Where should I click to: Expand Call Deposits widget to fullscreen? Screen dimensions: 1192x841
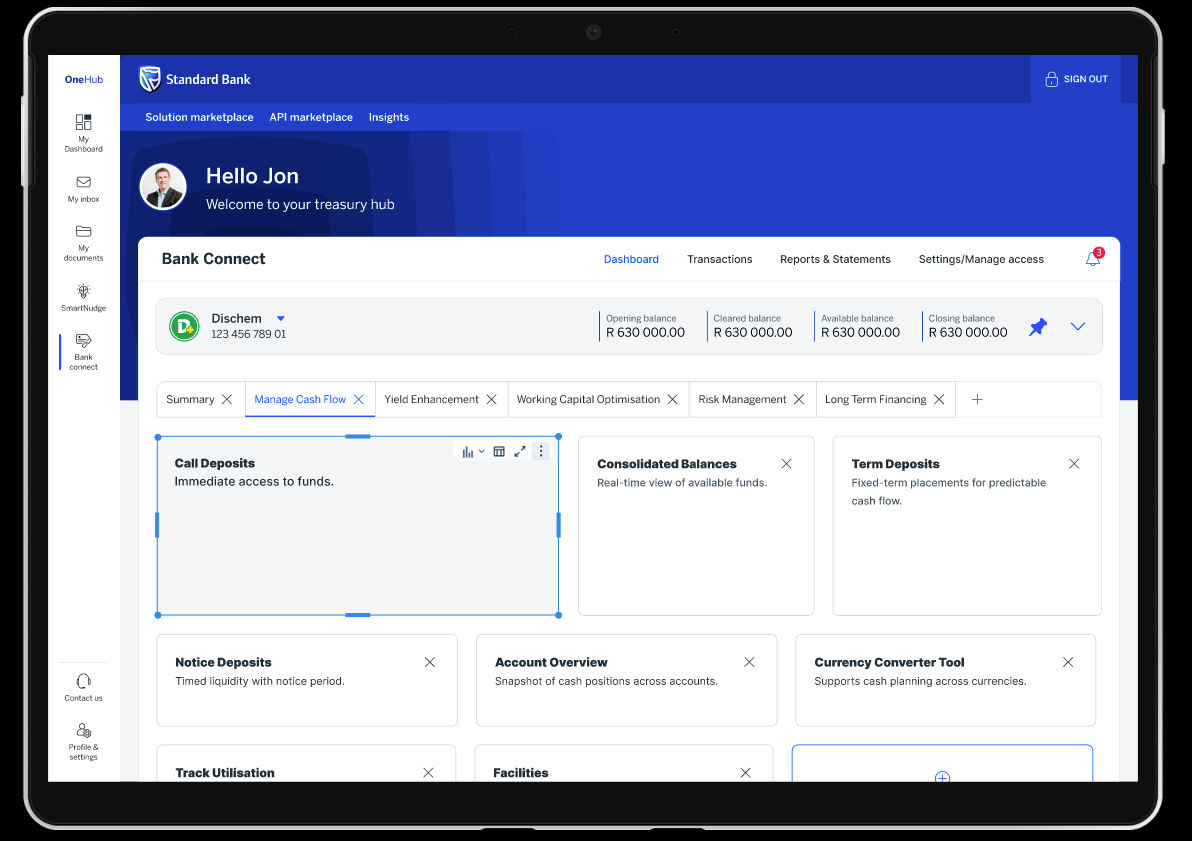pos(520,451)
